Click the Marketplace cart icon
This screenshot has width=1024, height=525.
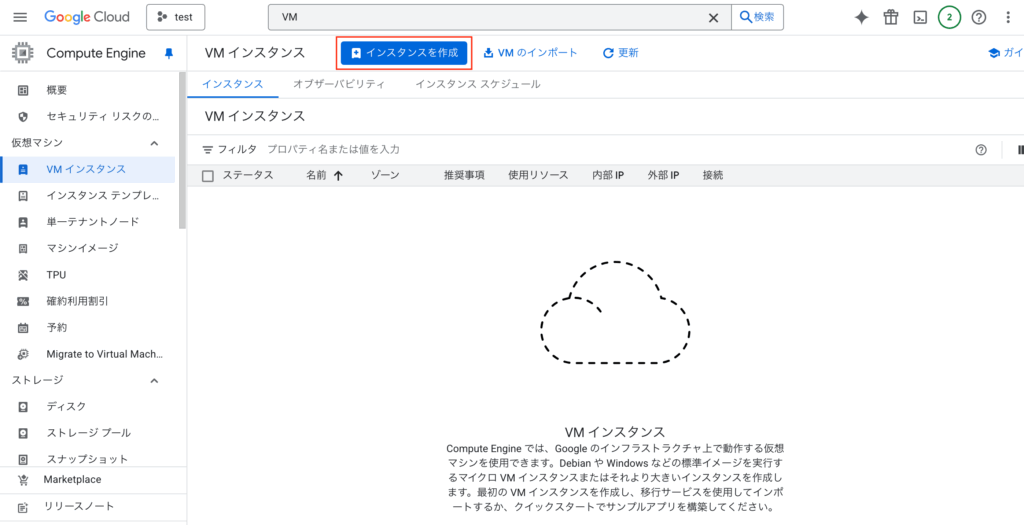tap(23, 480)
